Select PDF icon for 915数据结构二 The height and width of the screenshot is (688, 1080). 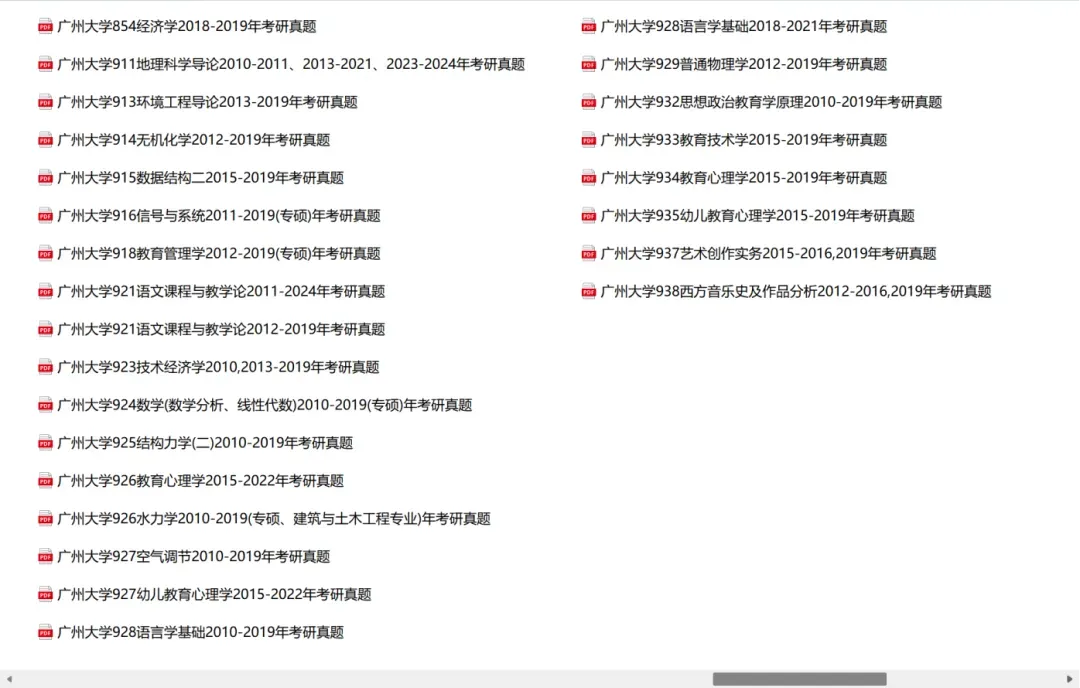pyautogui.click(x=45, y=178)
